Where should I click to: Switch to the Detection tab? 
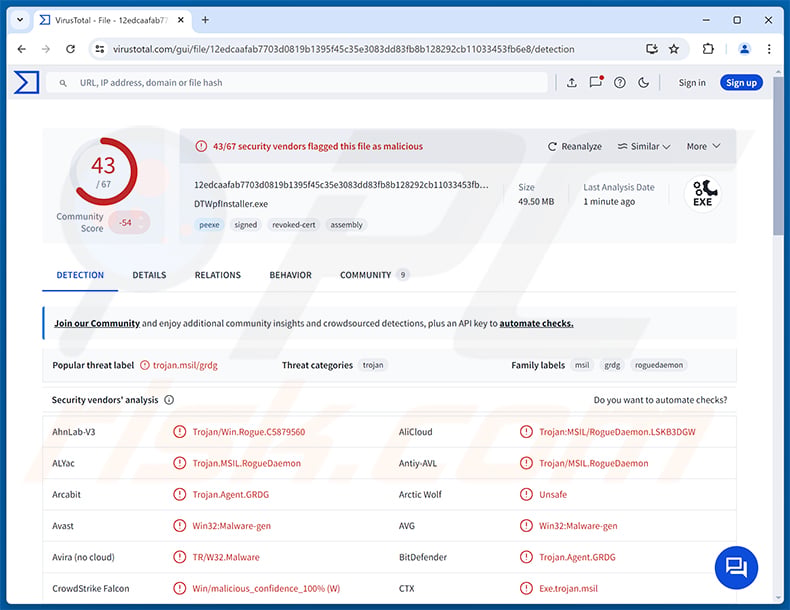[x=80, y=275]
